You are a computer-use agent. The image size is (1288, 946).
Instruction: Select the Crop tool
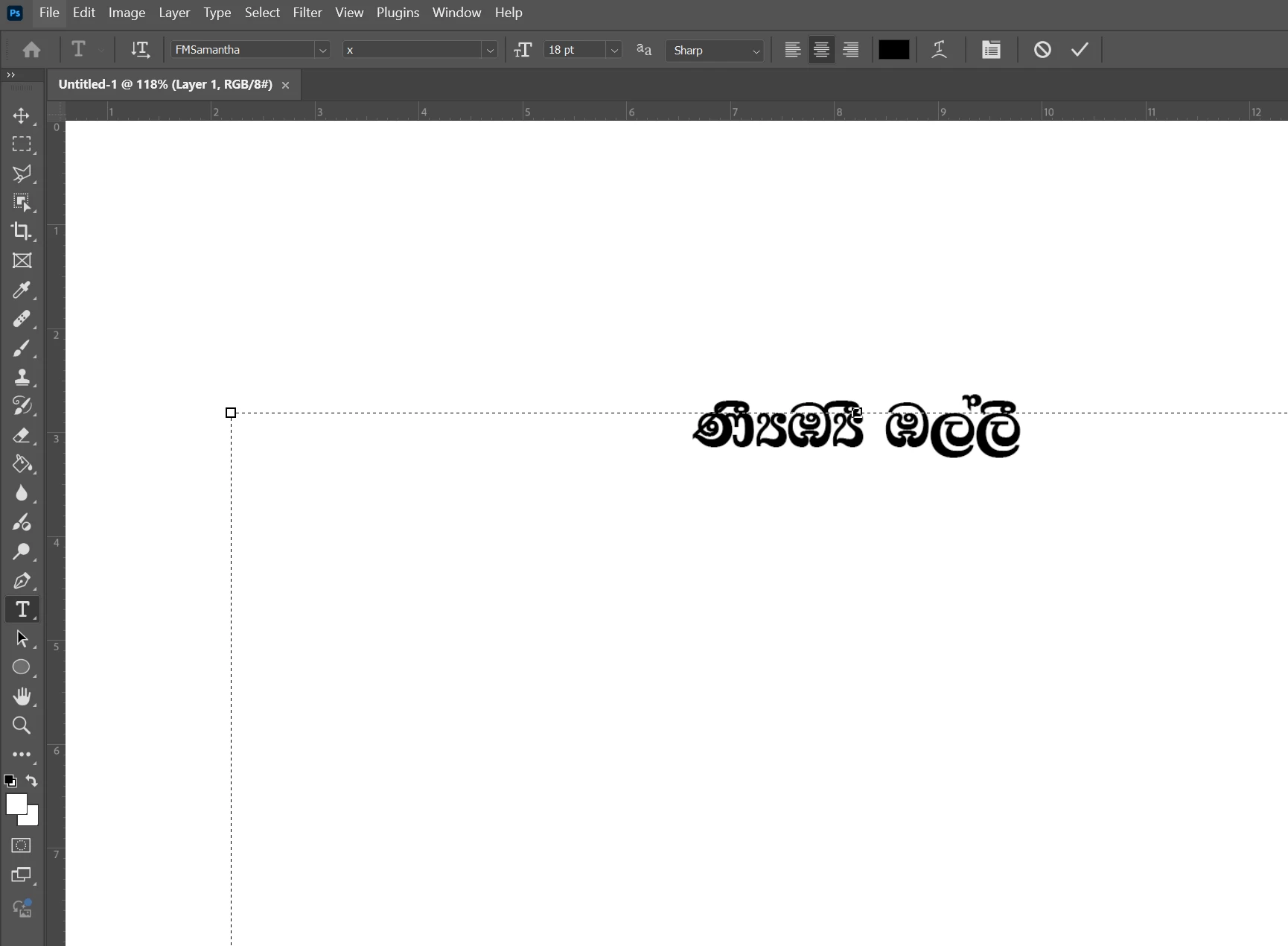tap(22, 232)
